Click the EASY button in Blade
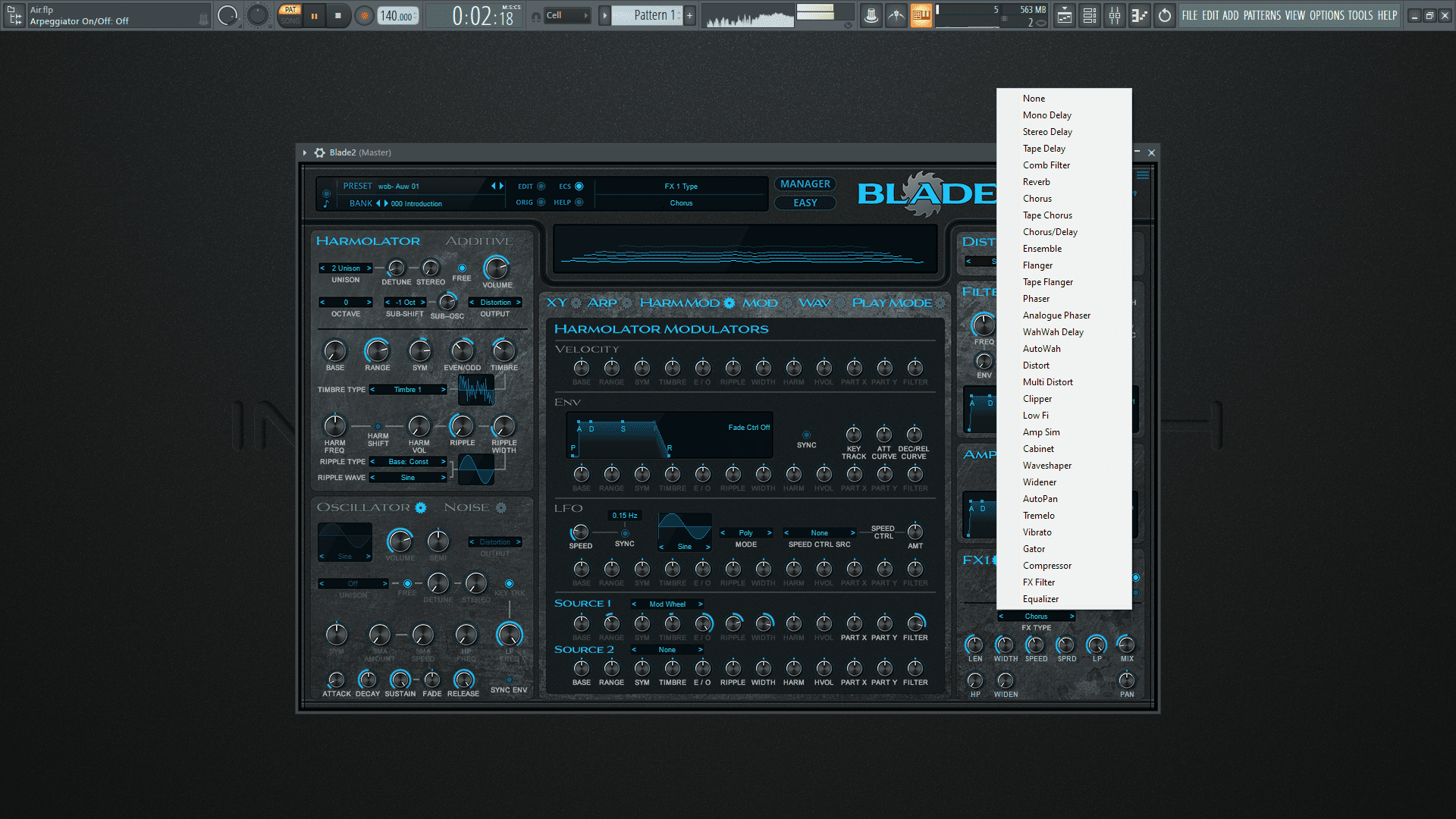 pos(805,203)
